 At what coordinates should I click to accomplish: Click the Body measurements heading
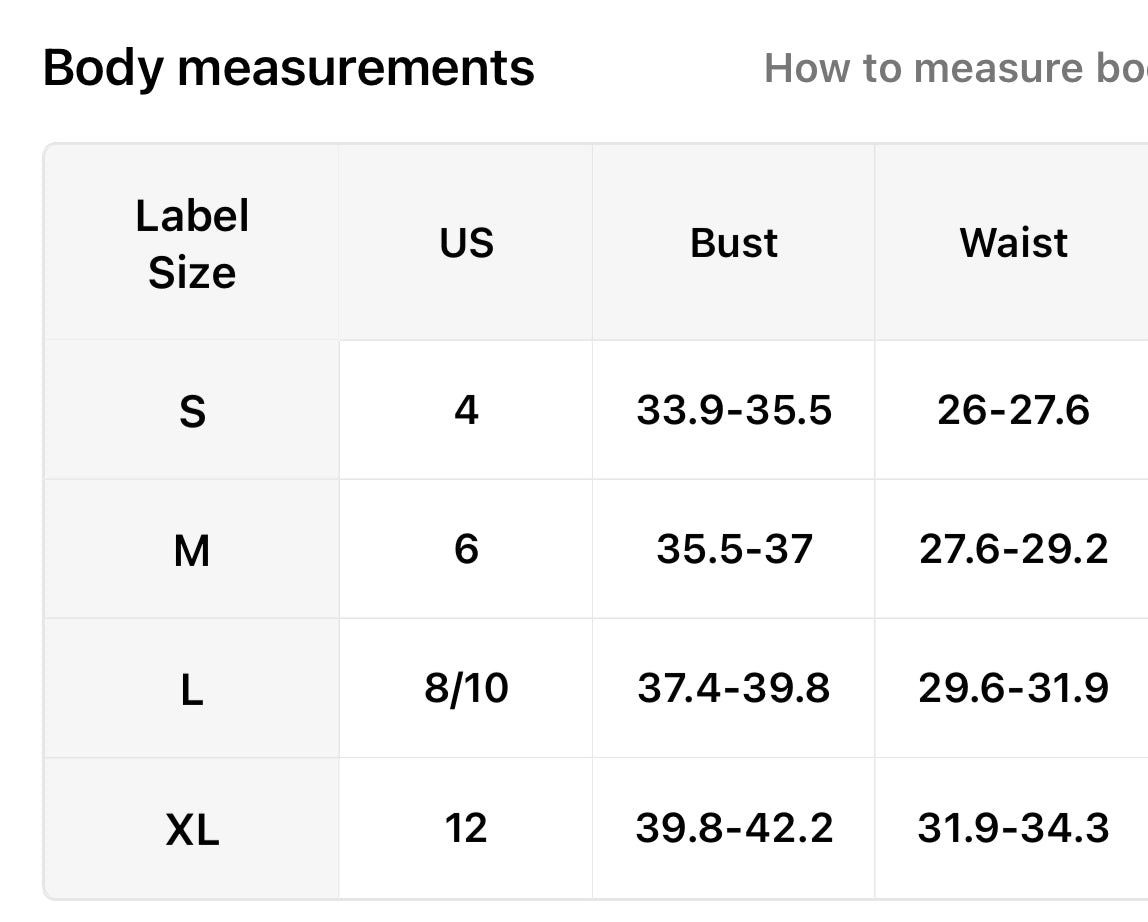click(288, 68)
